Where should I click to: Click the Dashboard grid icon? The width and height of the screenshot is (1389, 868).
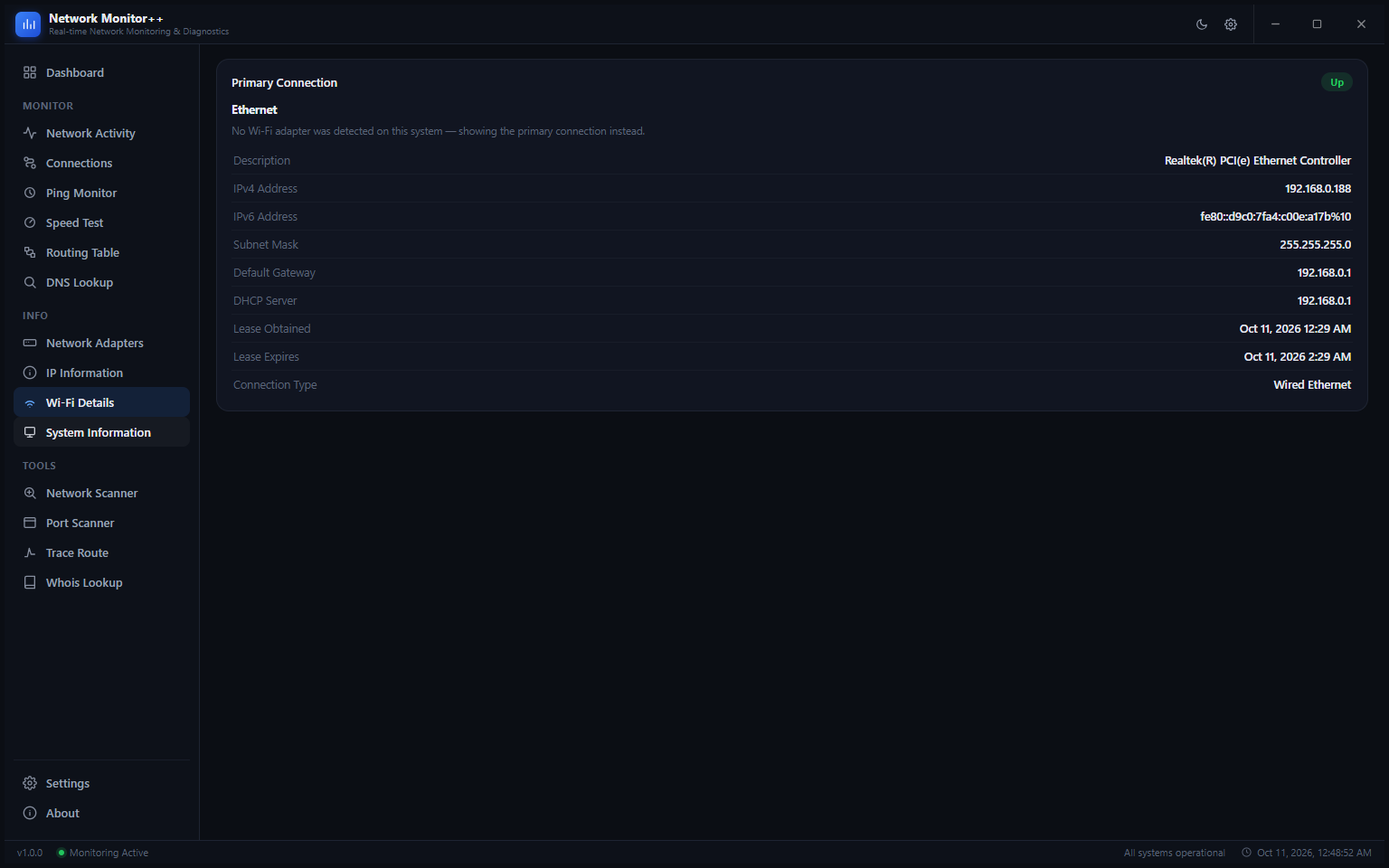tap(30, 72)
